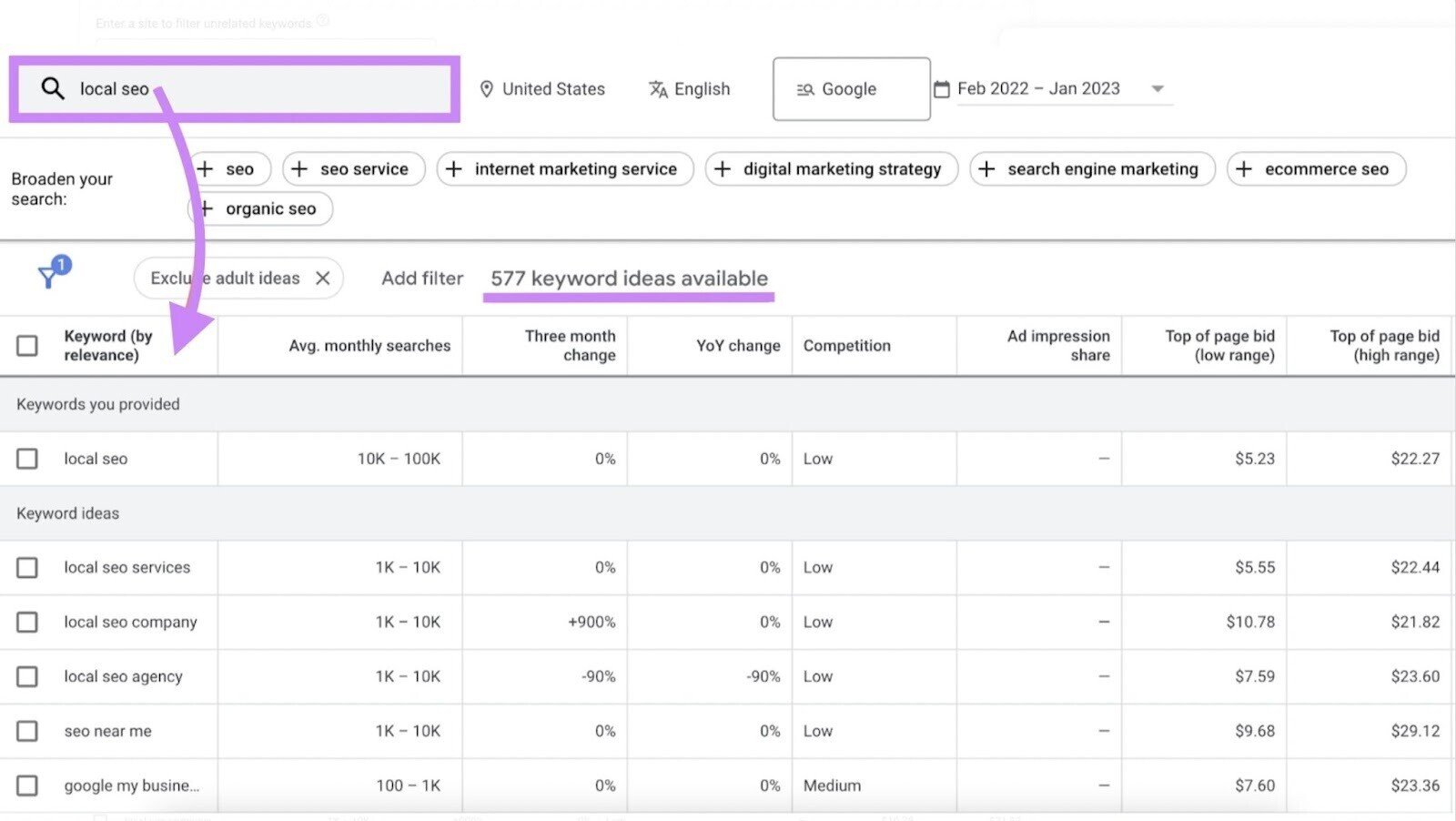
Task: Sort by Avg. monthly searches column
Action: click(x=369, y=345)
